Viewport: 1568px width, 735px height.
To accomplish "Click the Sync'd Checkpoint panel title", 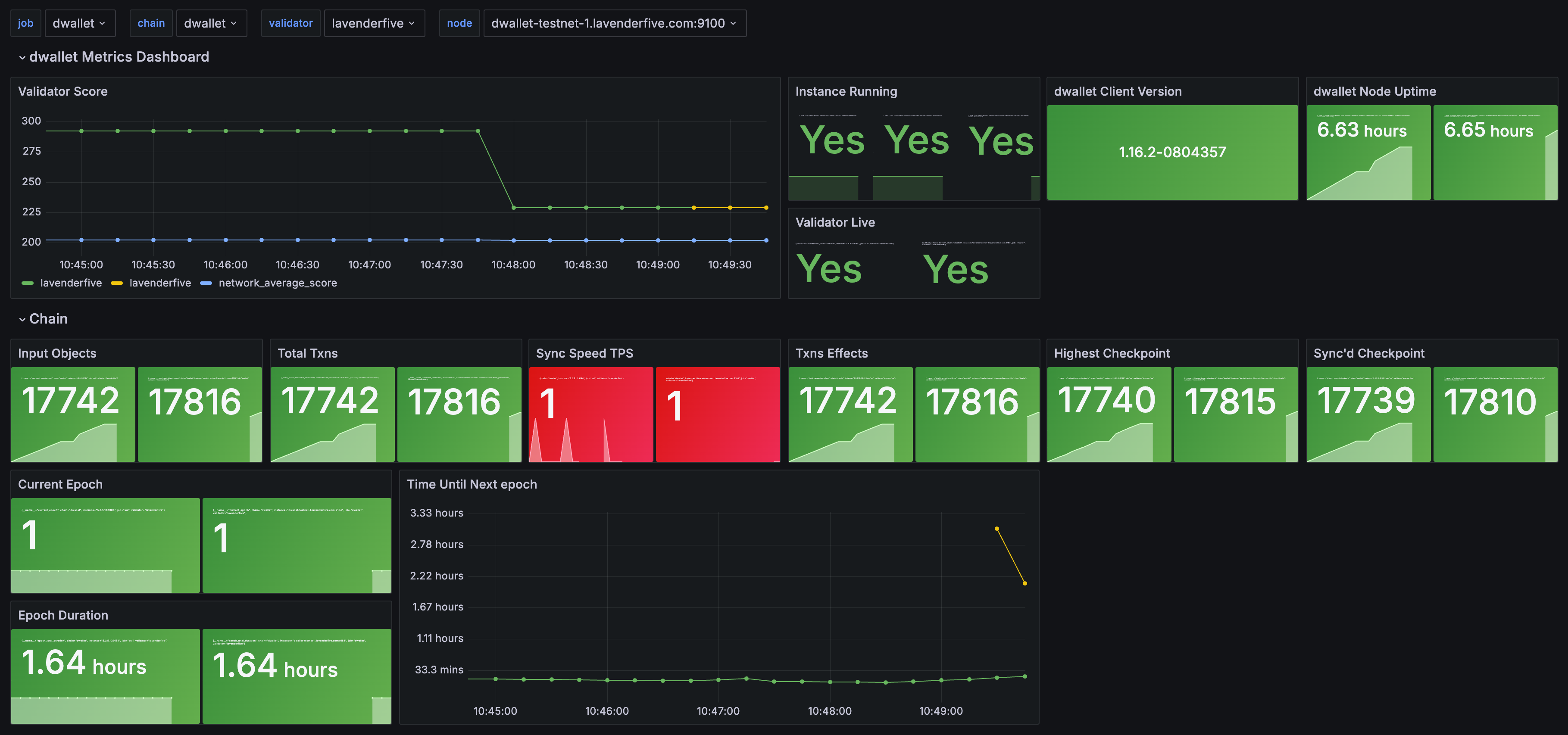I will pos(1368,354).
